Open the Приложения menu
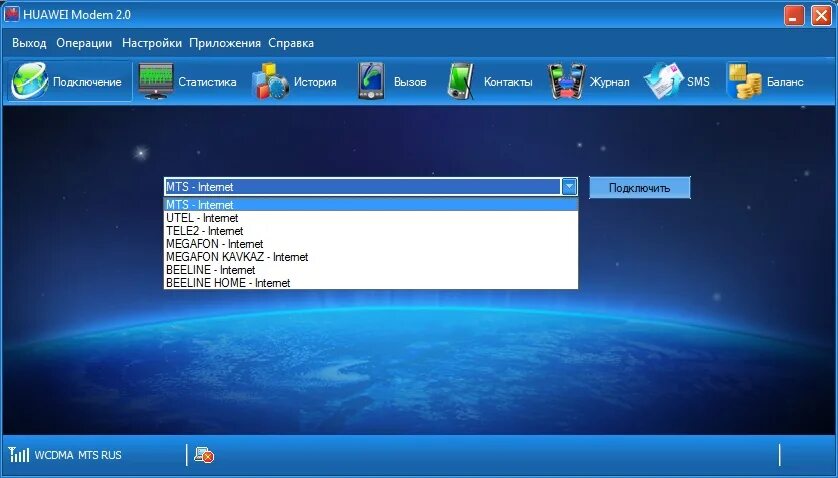This screenshot has height=478, width=838. [x=225, y=43]
